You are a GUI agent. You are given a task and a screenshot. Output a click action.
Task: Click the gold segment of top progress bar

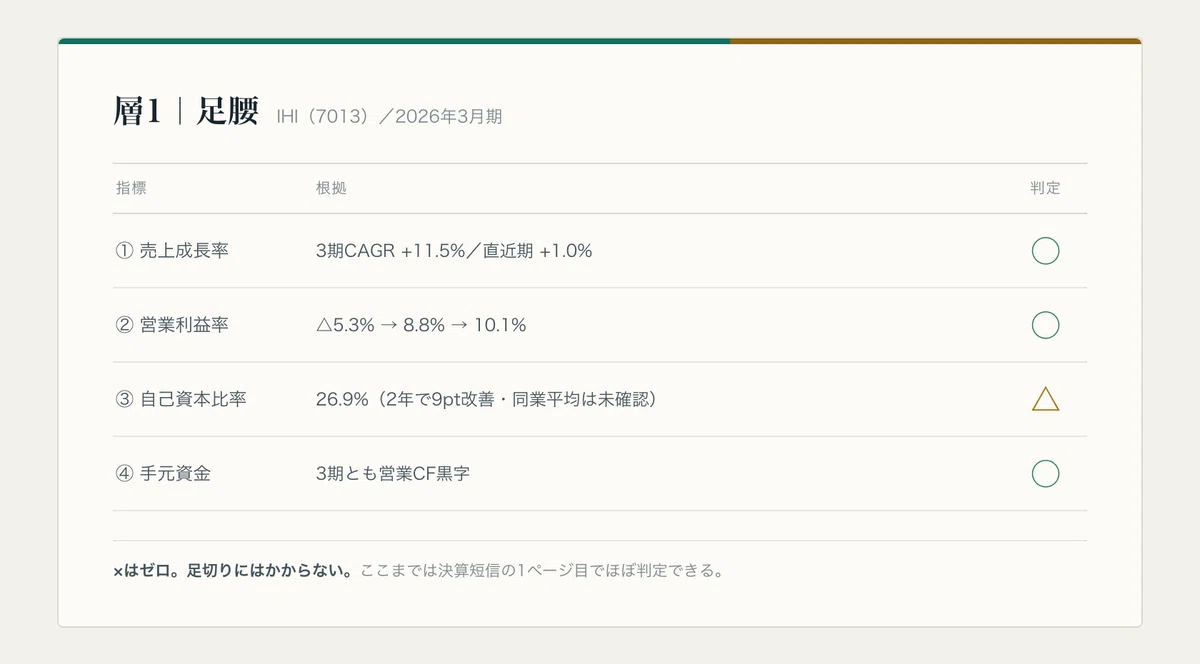pyautogui.click(x=936, y=41)
